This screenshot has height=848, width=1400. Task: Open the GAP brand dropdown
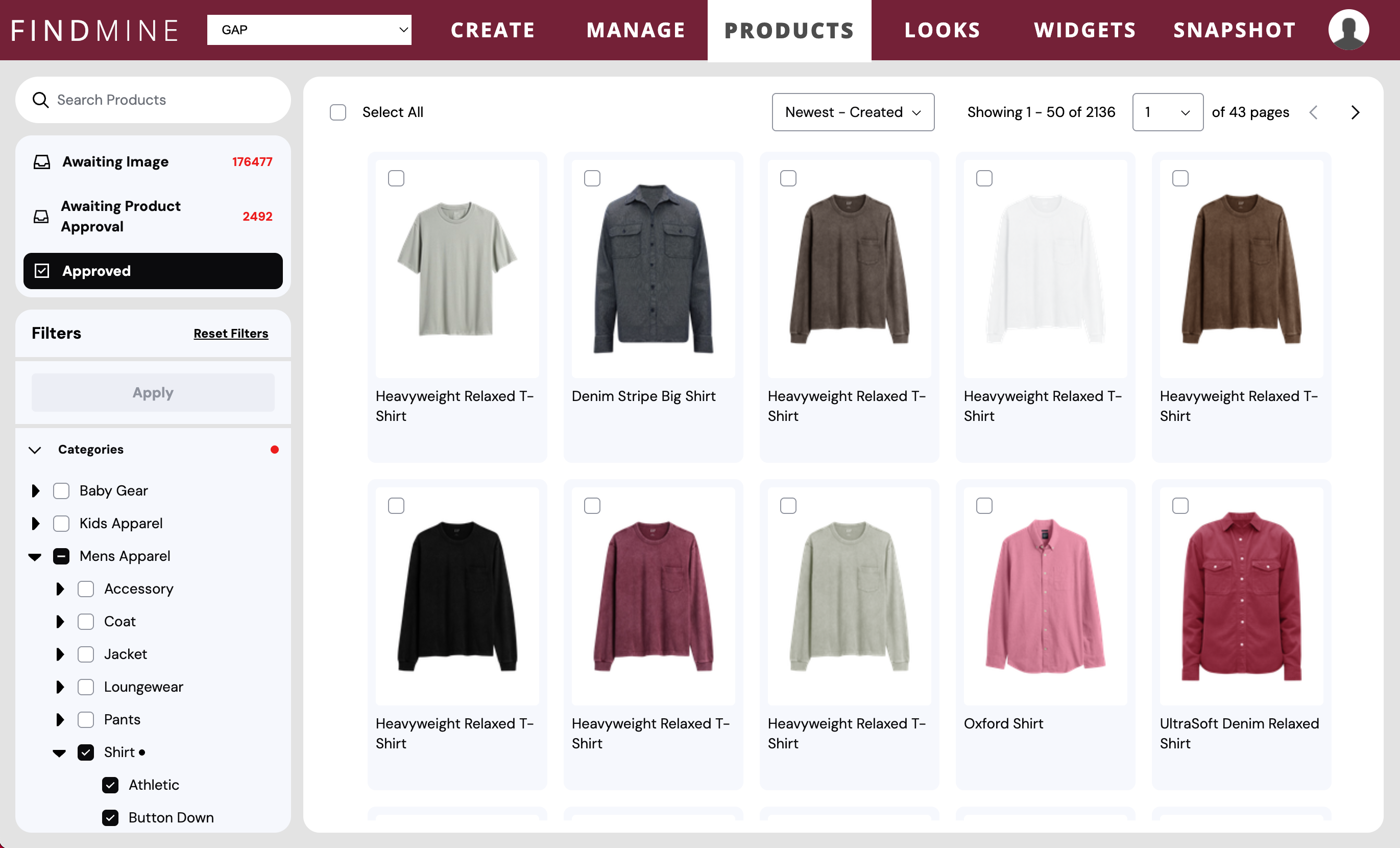pyautogui.click(x=309, y=30)
